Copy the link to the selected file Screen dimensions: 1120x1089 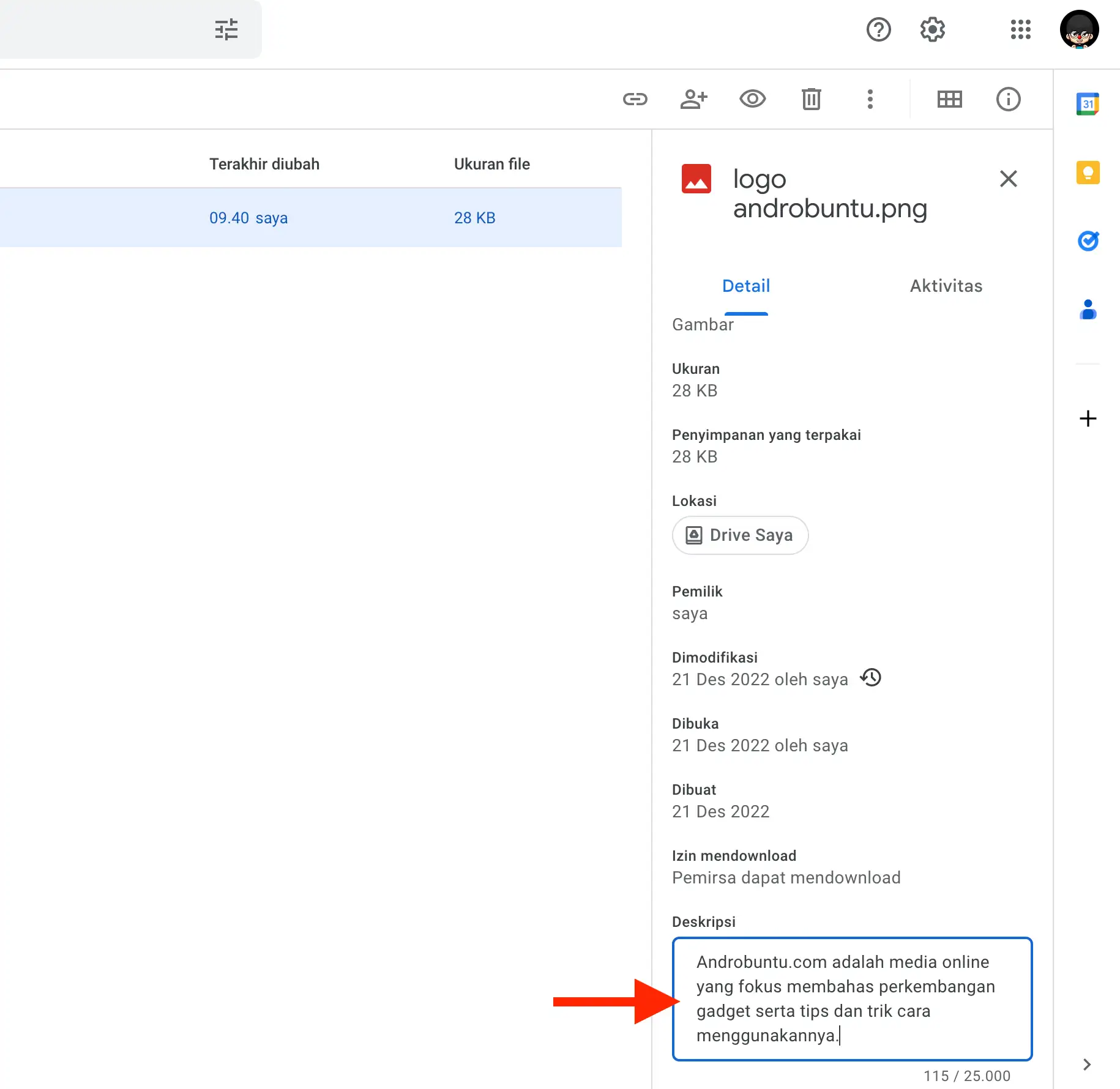(x=635, y=99)
